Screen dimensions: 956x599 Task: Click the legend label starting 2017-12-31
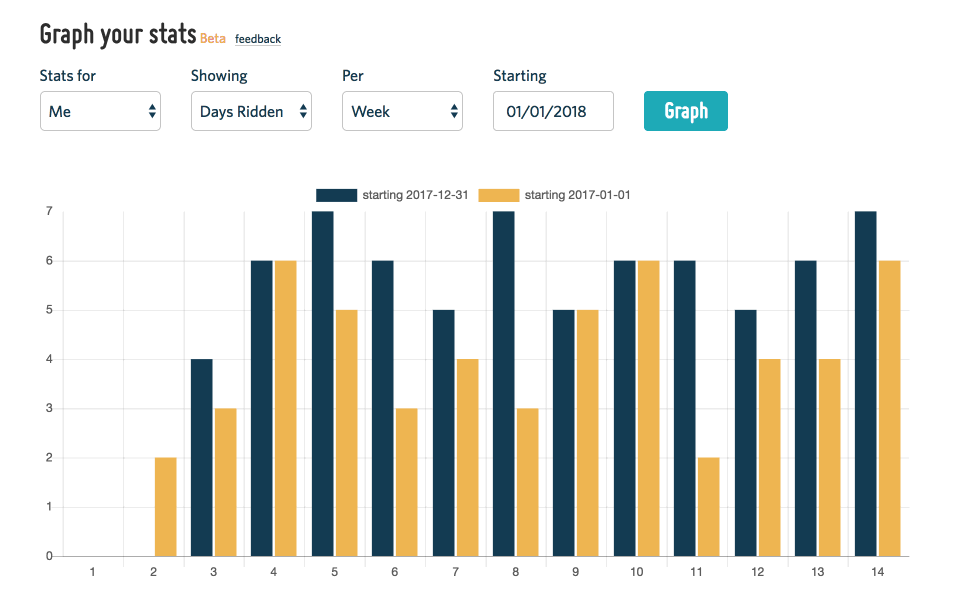coord(413,195)
